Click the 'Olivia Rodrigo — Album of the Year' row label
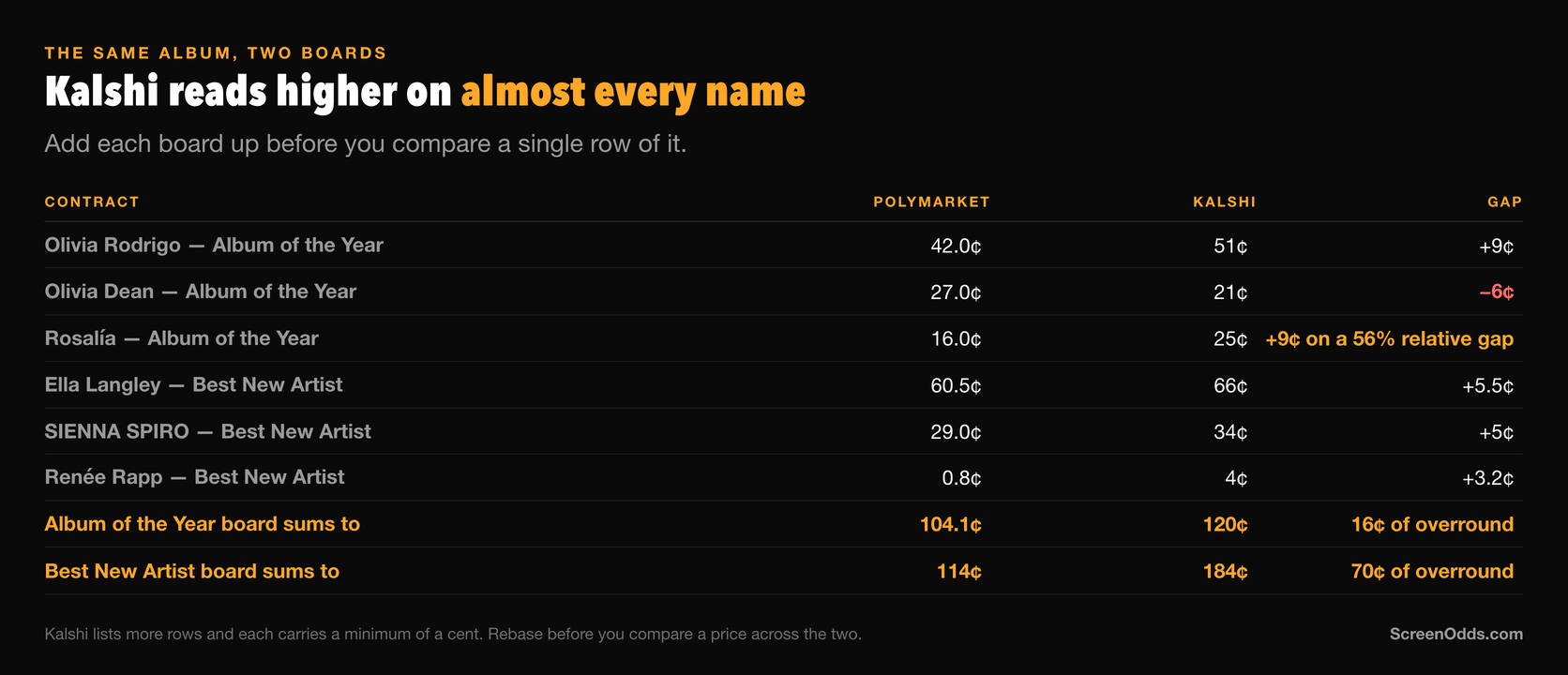 pos(214,245)
